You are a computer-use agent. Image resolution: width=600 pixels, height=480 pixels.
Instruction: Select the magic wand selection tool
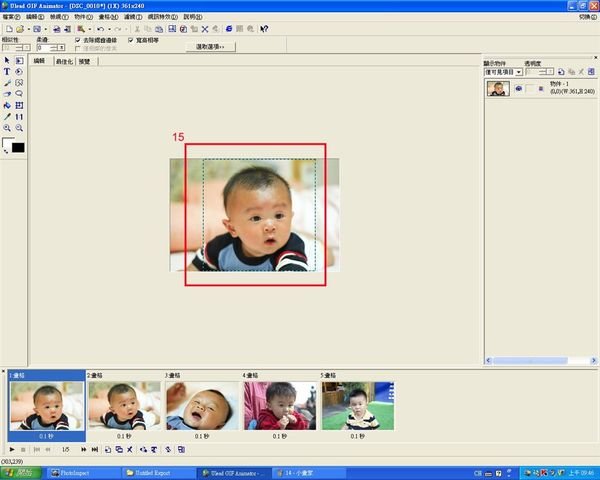[x=19, y=83]
